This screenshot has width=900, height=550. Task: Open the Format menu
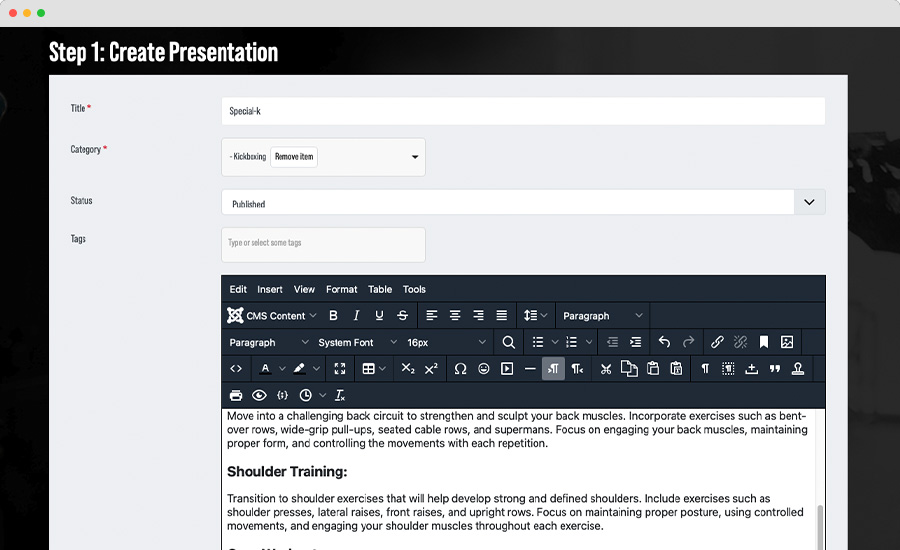coord(341,289)
